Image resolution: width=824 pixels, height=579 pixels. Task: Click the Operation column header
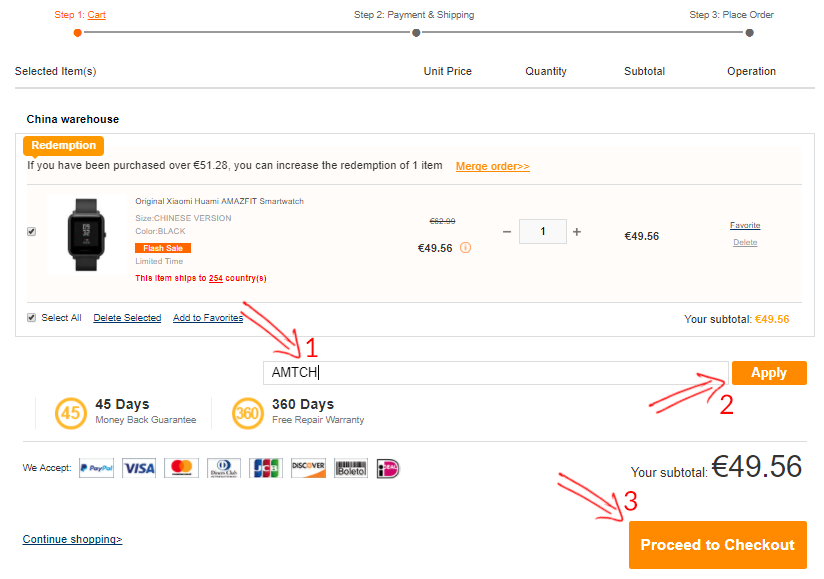coord(751,71)
